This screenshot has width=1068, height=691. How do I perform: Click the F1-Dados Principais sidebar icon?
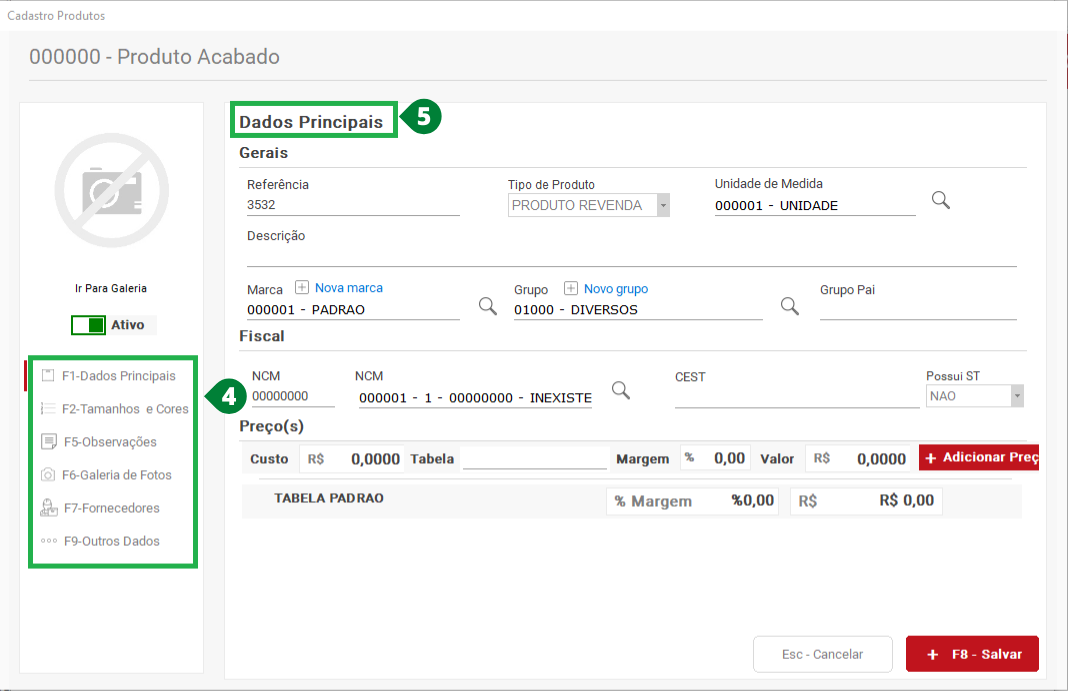tap(48, 376)
